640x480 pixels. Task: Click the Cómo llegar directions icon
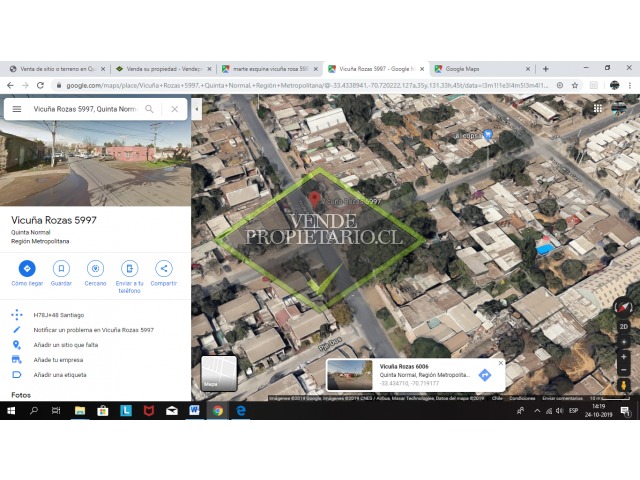click(27, 268)
